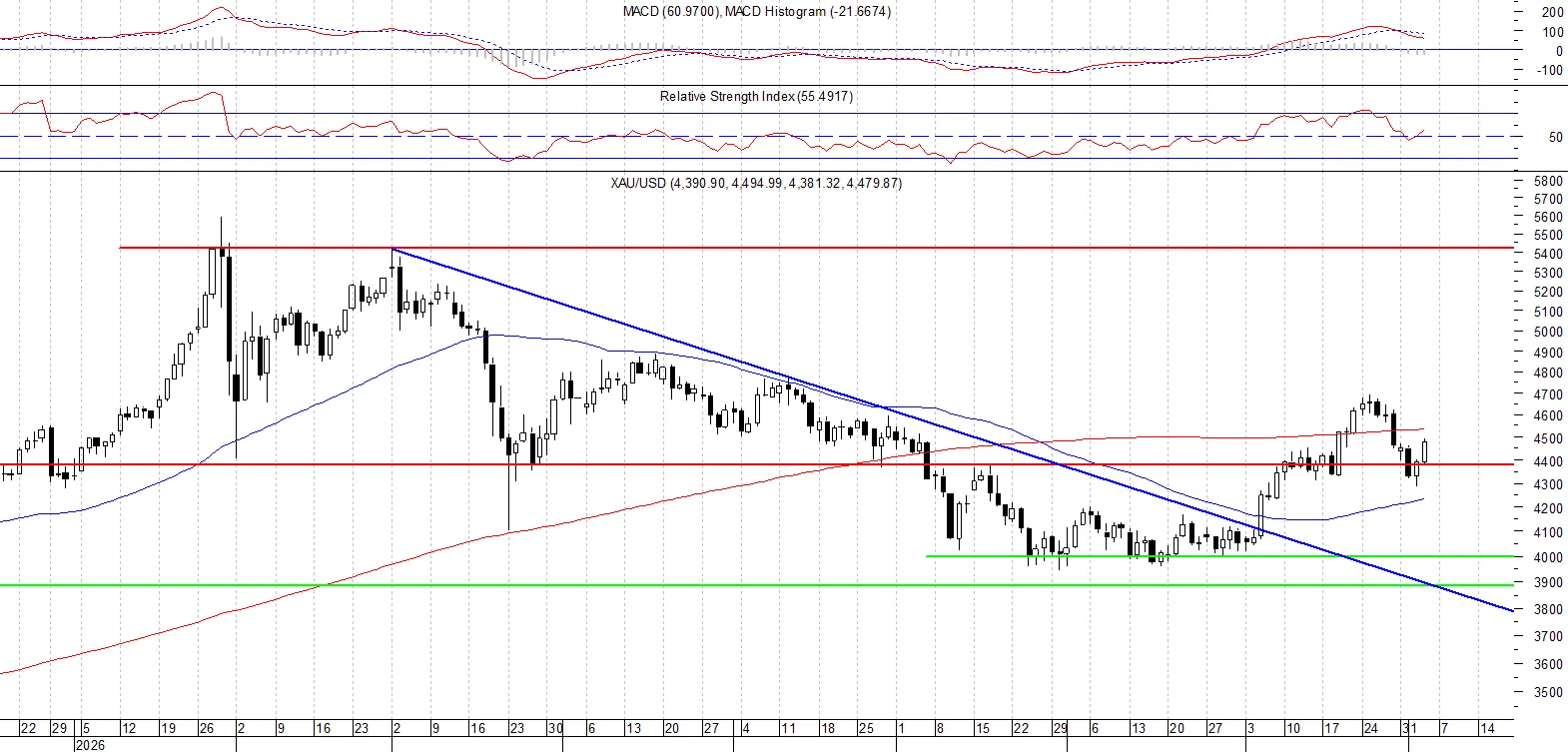Click the dashed RSI midline
The height and width of the screenshot is (752, 1568).
click(x=756, y=136)
